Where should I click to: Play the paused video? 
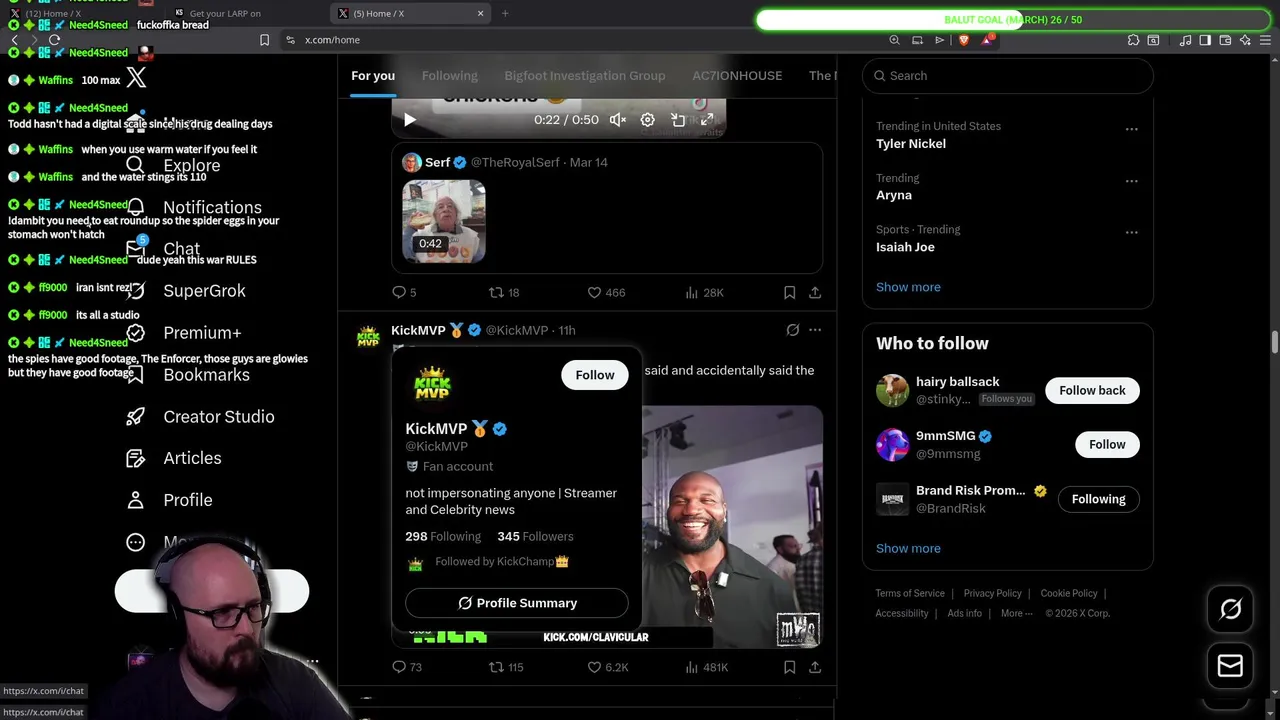(x=409, y=120)
